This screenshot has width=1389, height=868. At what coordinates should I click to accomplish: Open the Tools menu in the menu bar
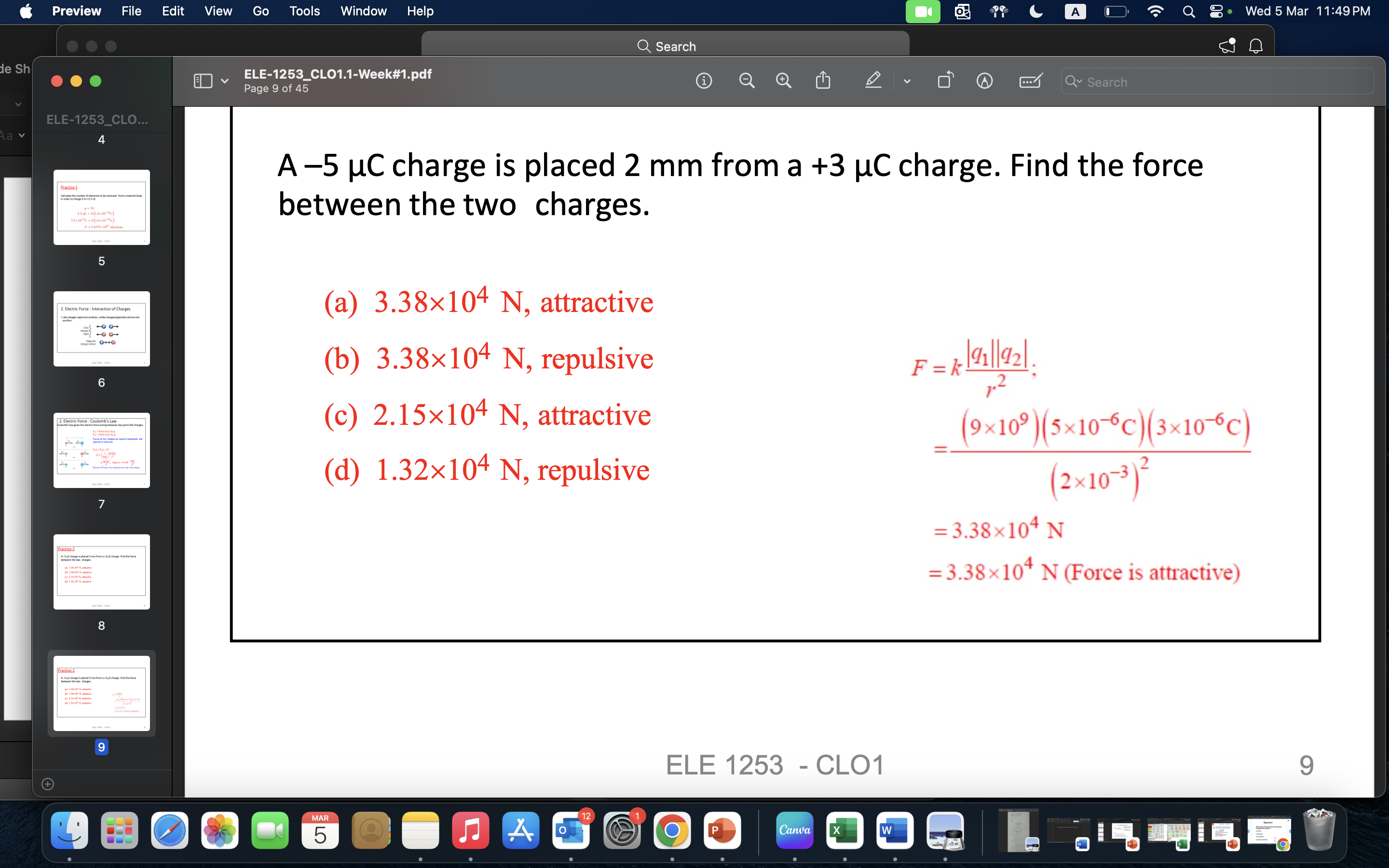click(305, 11)
